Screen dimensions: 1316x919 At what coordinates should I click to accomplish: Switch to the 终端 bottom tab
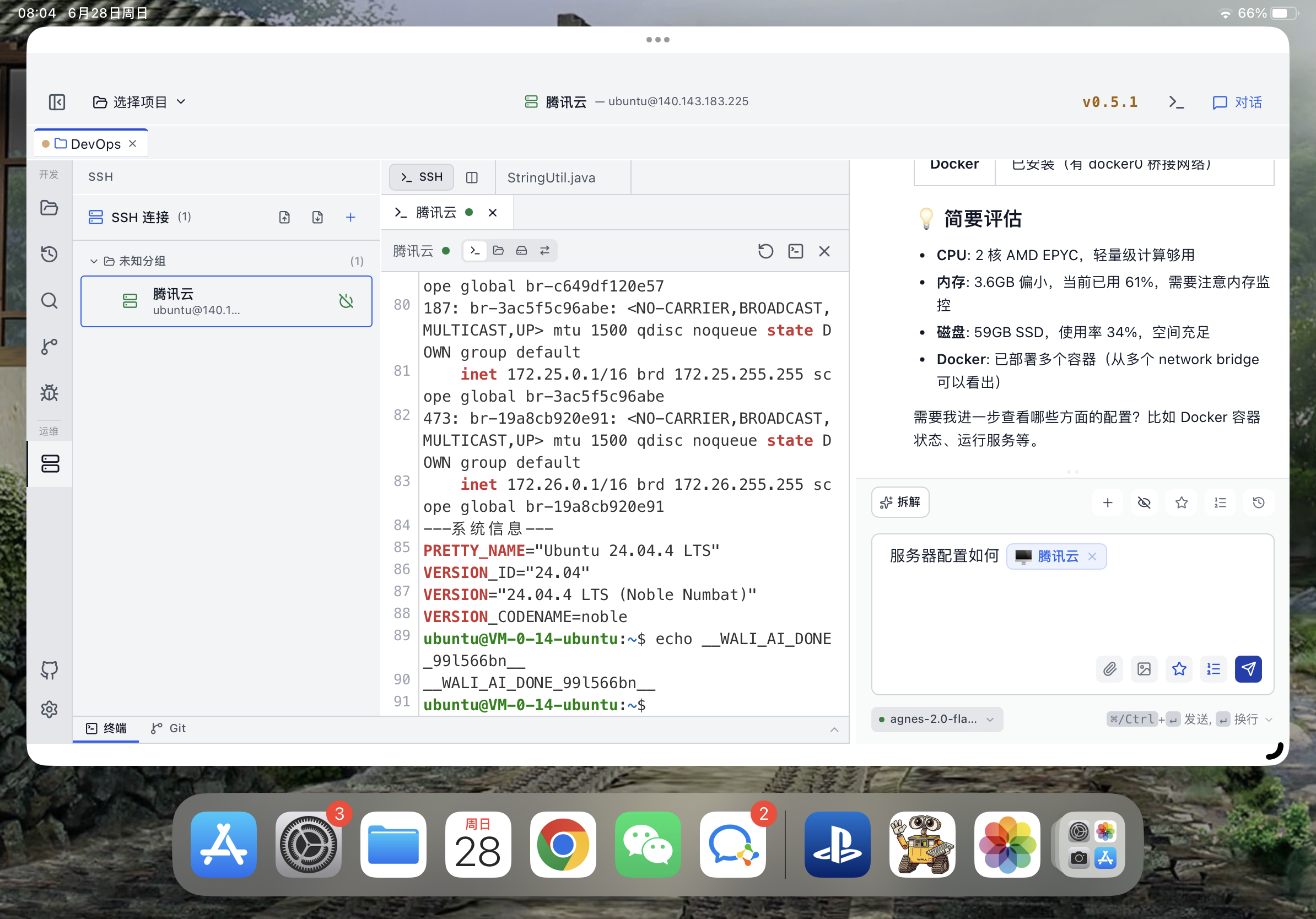(x=106, y=728)
